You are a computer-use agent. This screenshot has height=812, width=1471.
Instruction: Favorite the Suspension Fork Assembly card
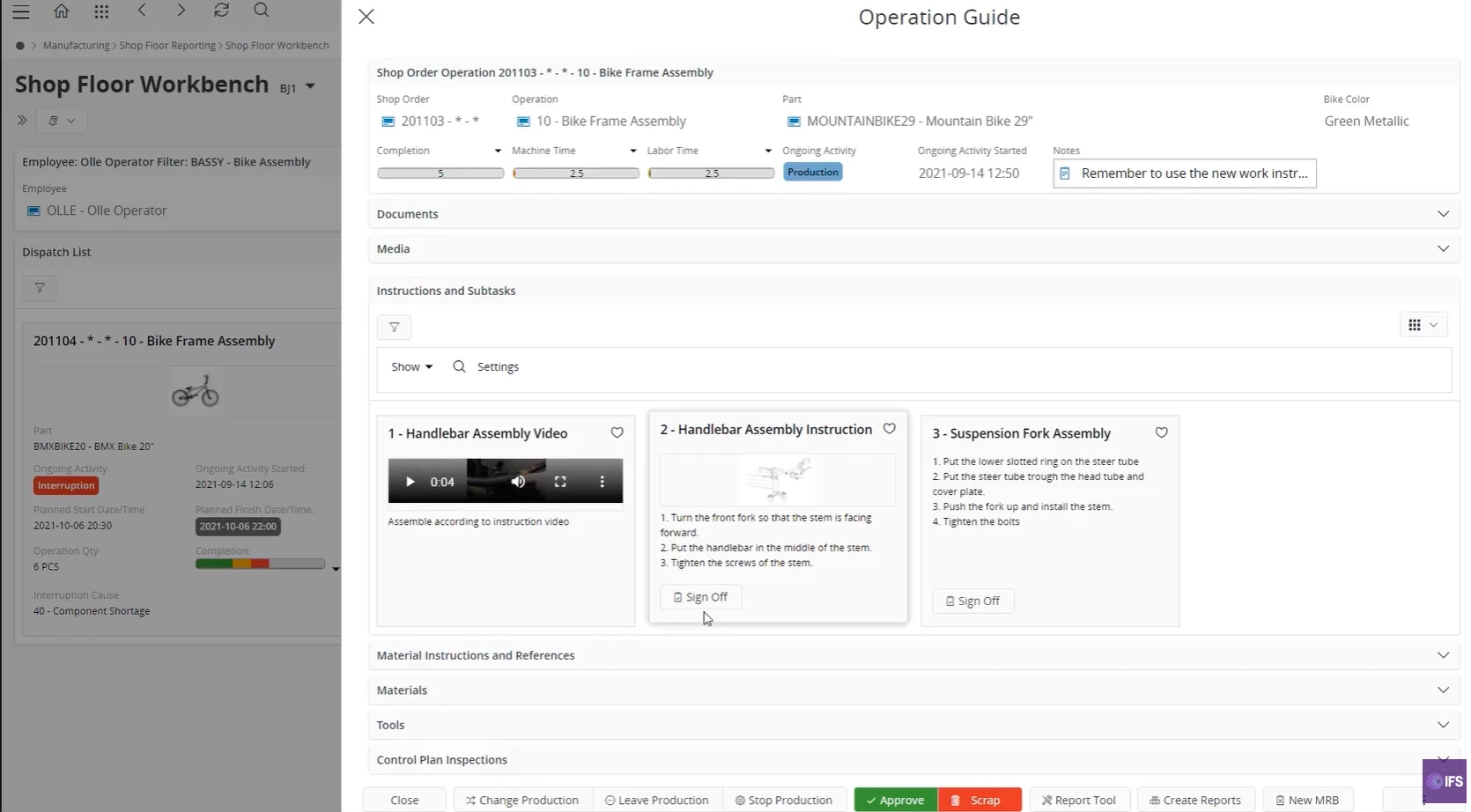[1161, 432]
